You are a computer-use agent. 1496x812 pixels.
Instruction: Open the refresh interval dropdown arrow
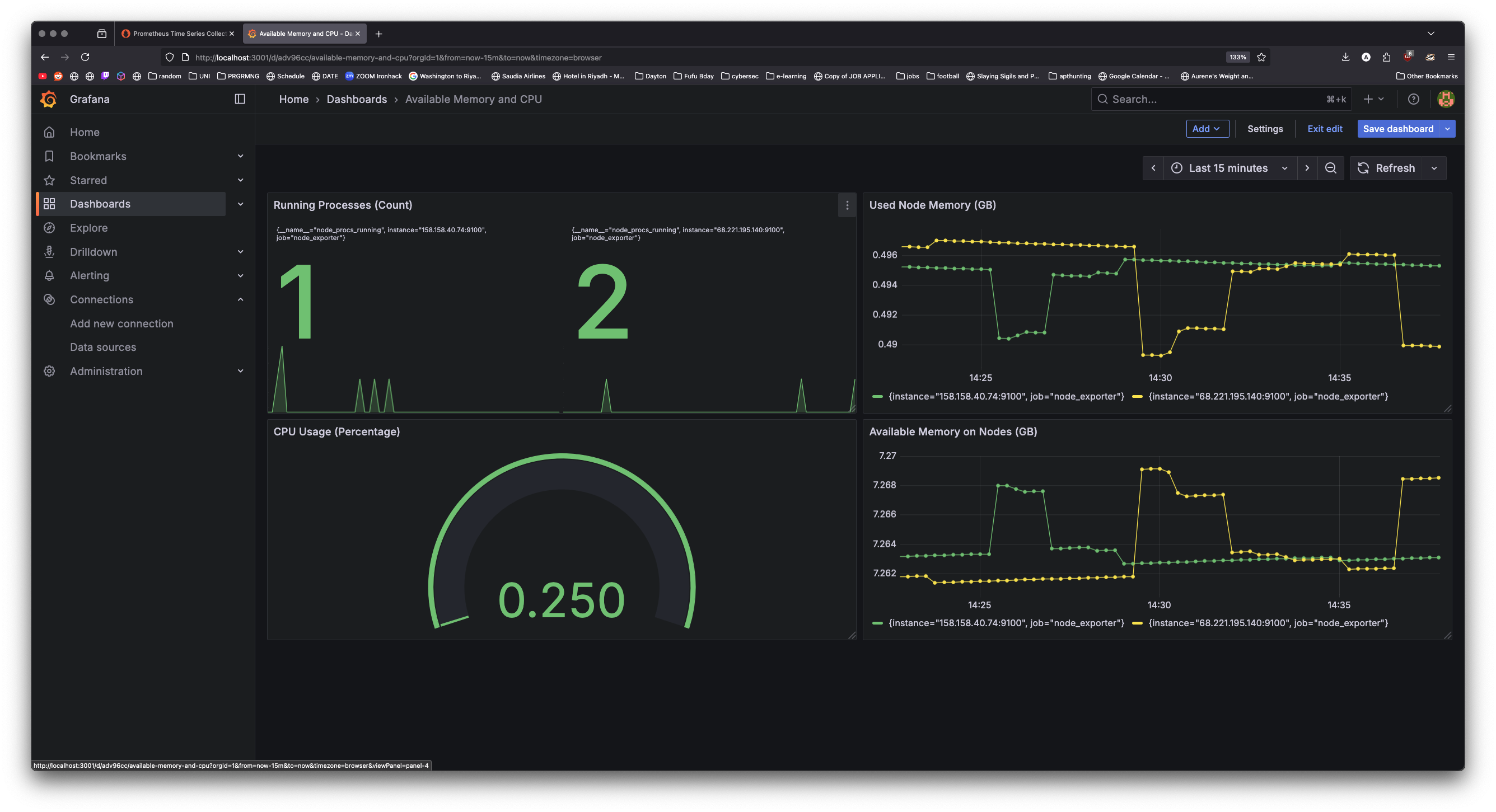[1434, 168]
